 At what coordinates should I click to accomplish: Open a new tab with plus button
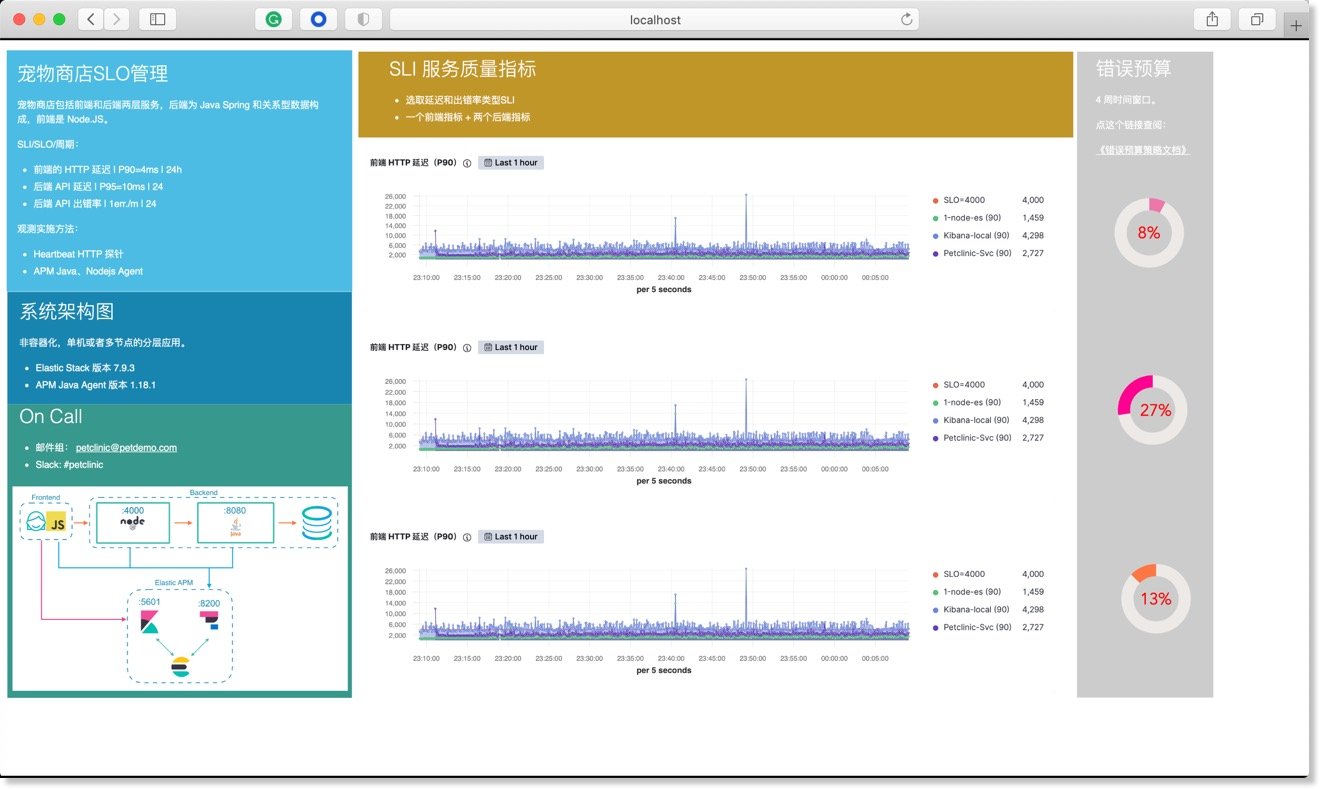coord(1296,26)
